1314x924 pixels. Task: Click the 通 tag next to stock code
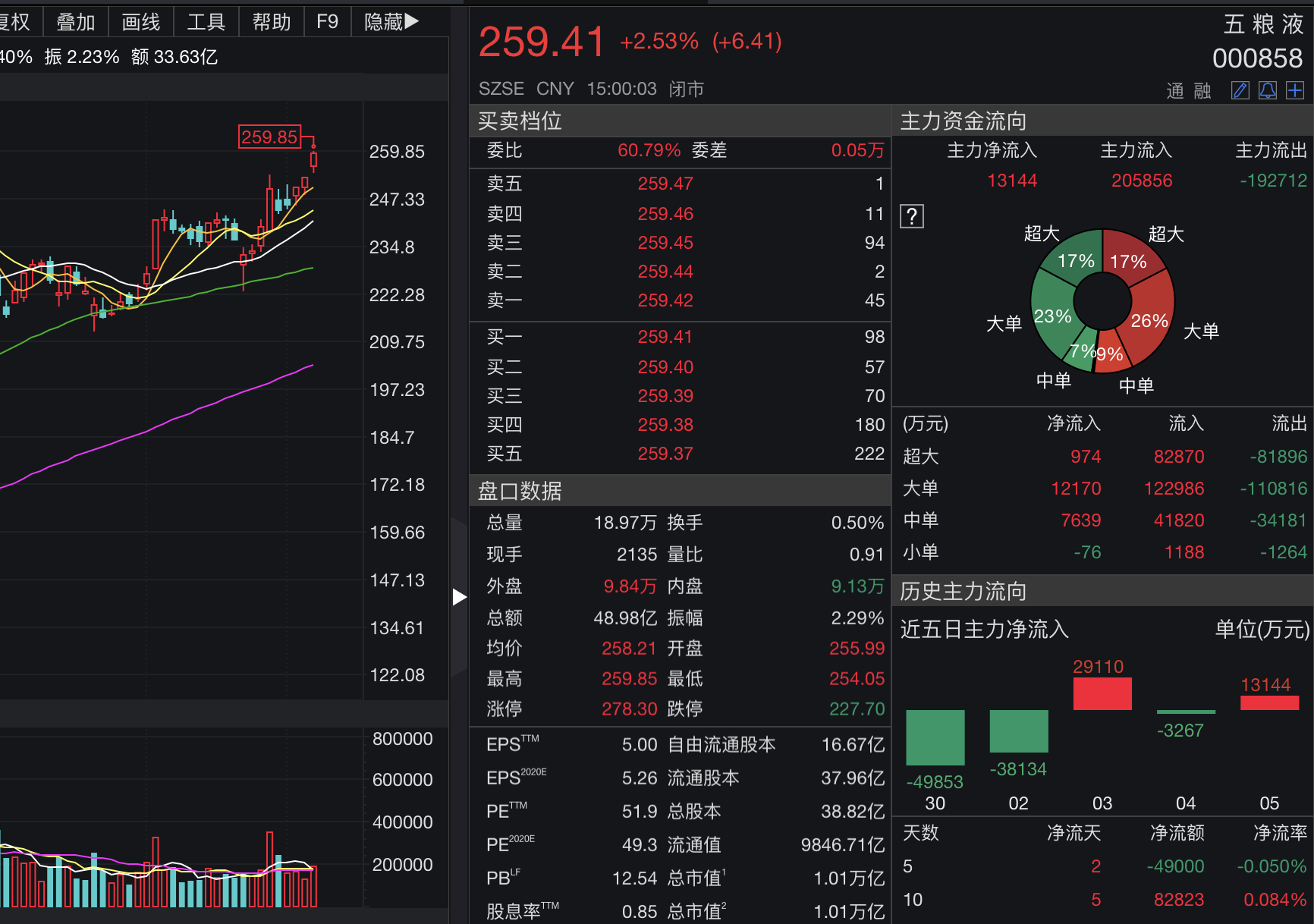(1175, 92)
